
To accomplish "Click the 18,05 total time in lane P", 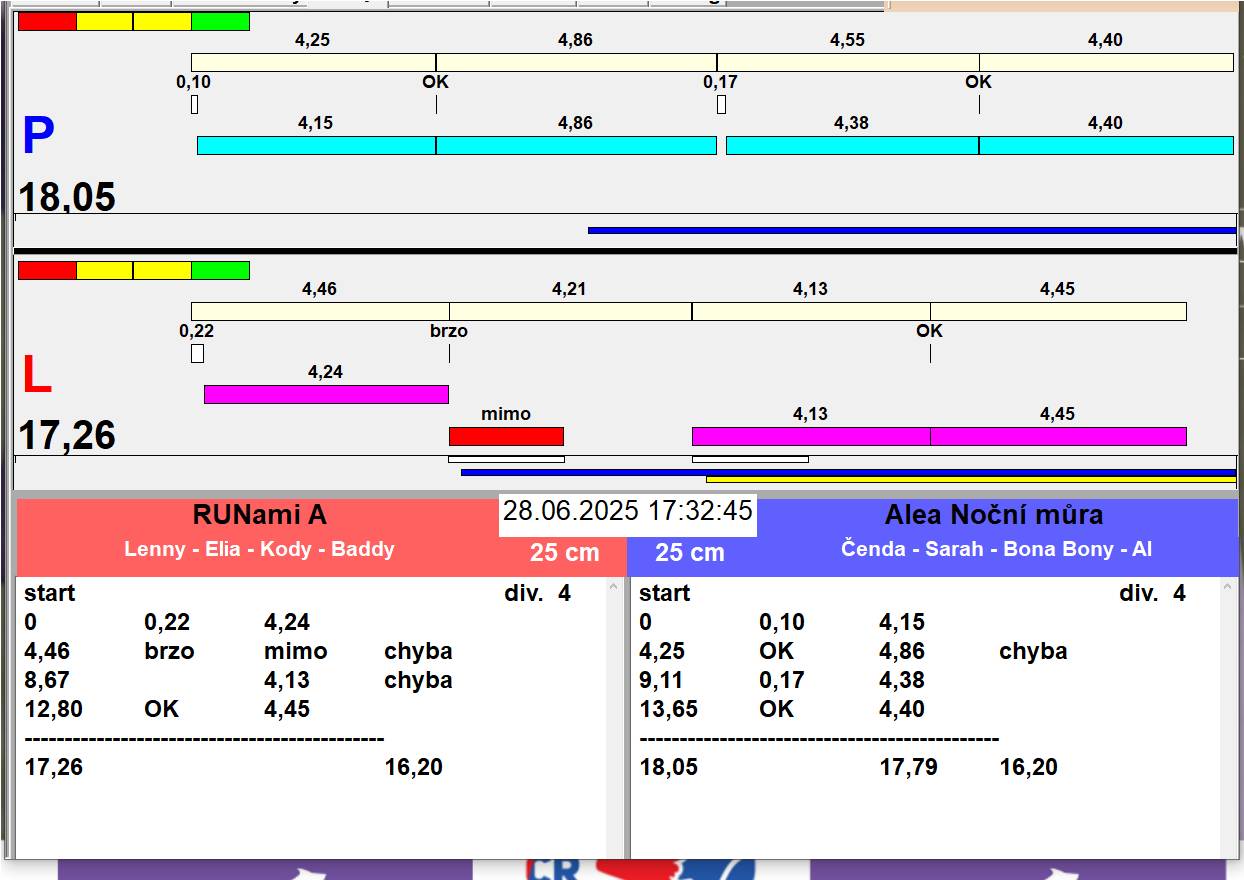I will [67, 197].
